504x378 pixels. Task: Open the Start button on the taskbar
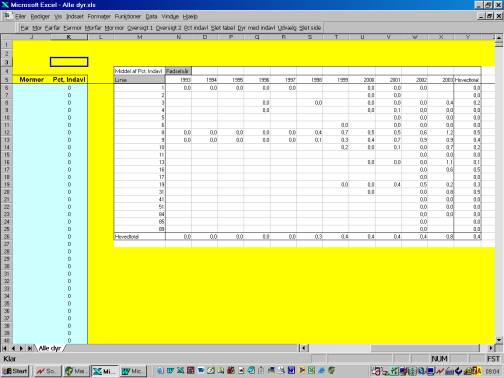point(15,371)
